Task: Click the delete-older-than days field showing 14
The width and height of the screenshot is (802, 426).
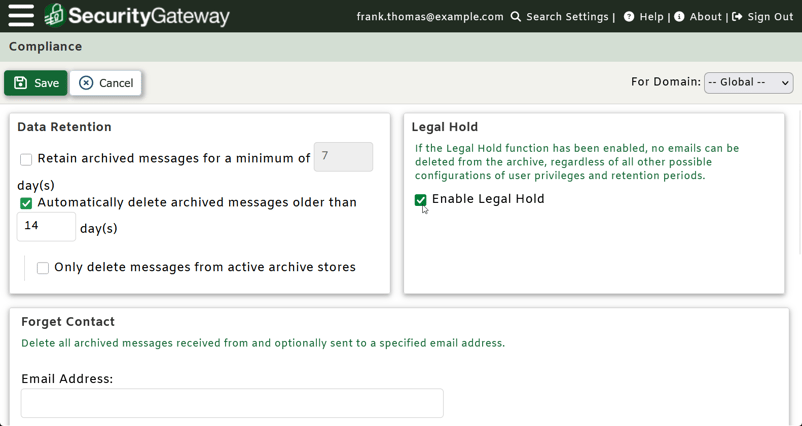Action: (47, 227)
